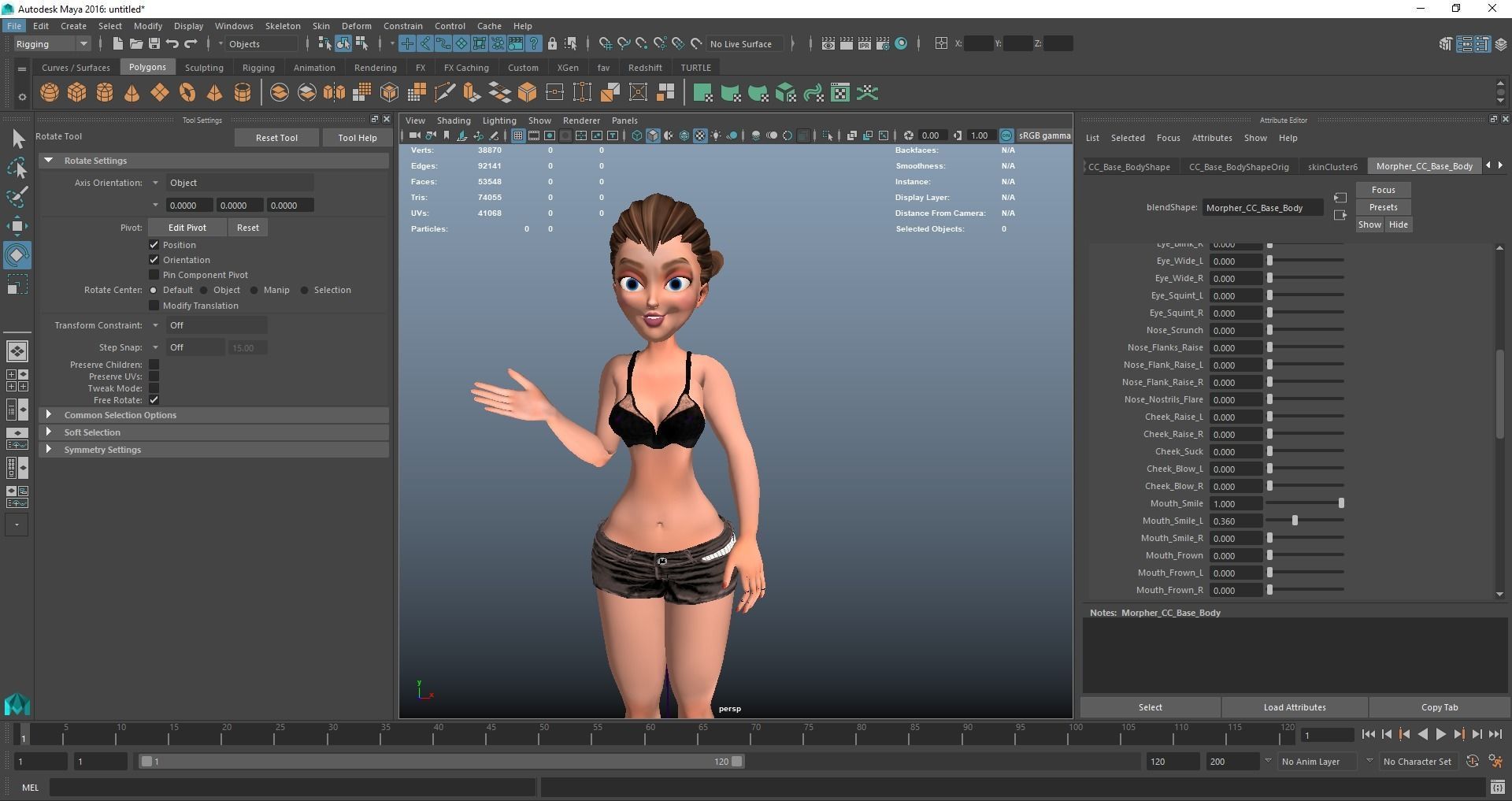Viewport: 1512px width, 801px height.
Task: Click the play forwards button
Action: point(1440,734)
